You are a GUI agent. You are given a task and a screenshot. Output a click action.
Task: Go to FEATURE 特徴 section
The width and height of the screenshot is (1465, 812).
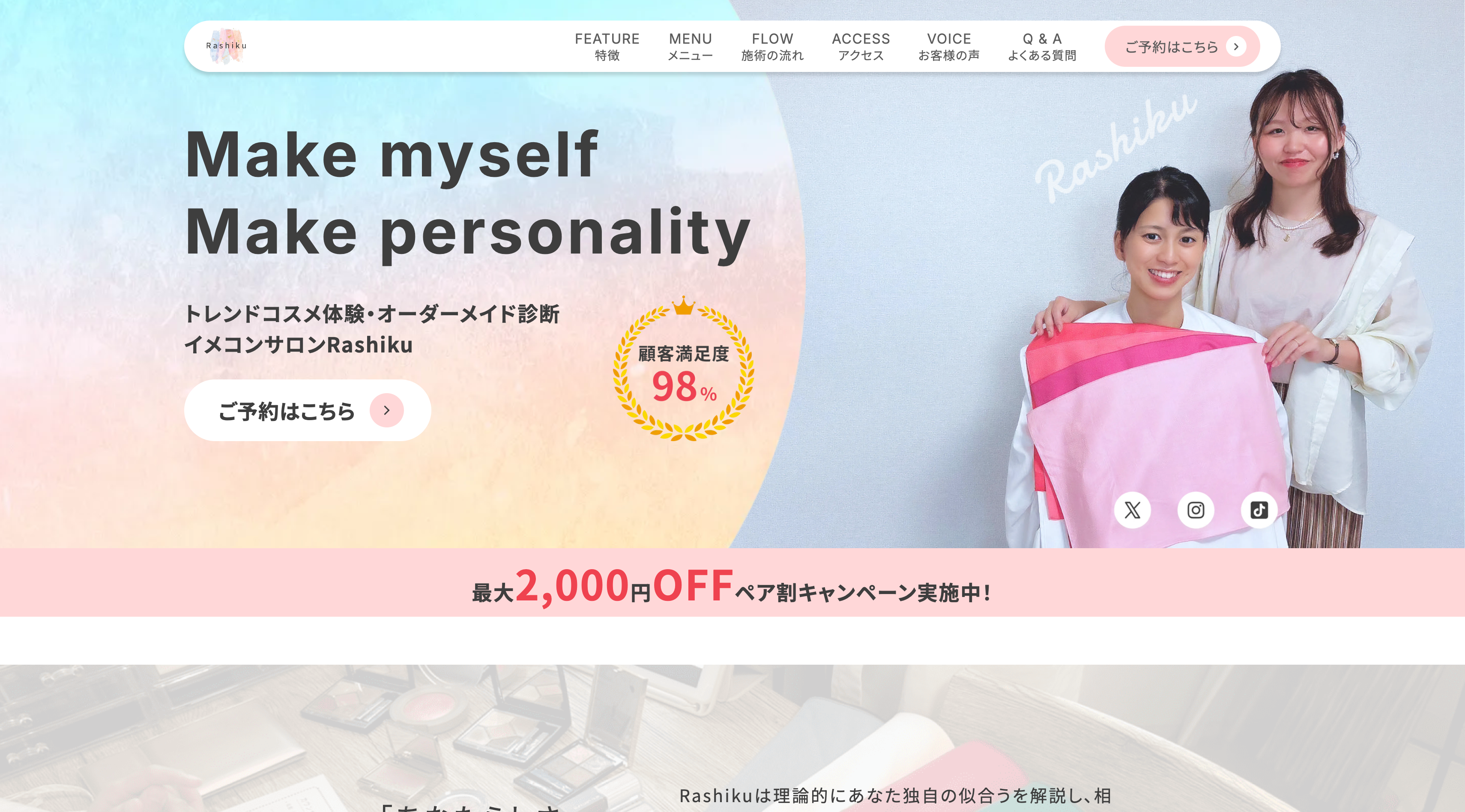tap(607, 47)
